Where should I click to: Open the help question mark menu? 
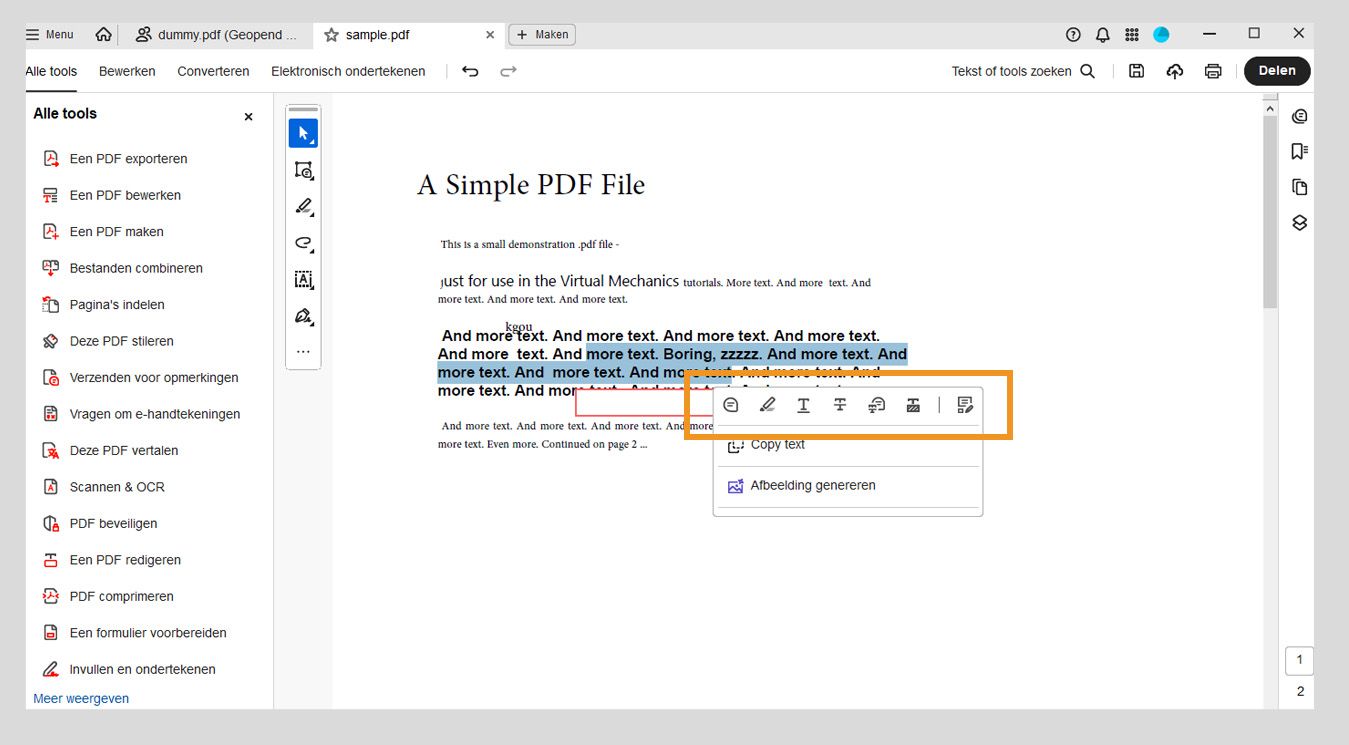pos(1073,35)
